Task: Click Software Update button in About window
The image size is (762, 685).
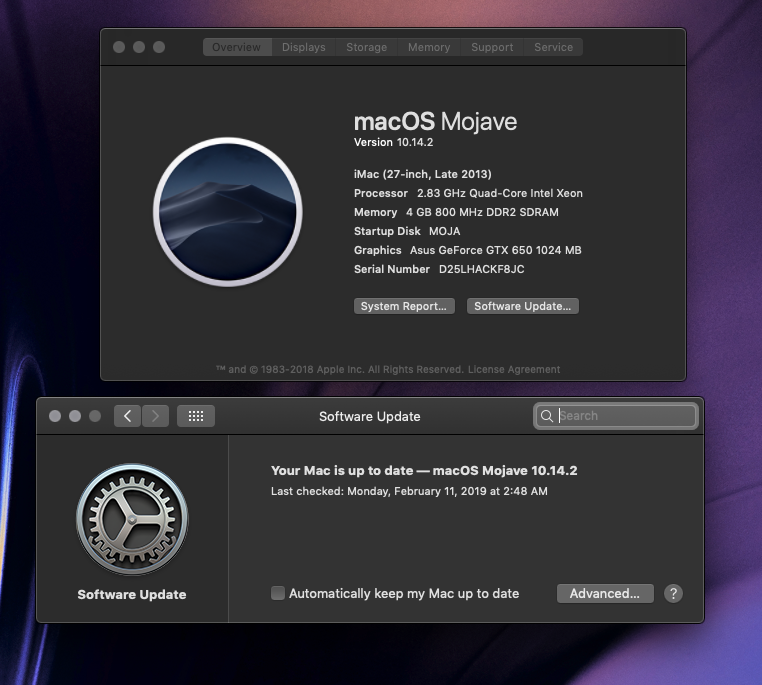Action: [x=522, y=306]
